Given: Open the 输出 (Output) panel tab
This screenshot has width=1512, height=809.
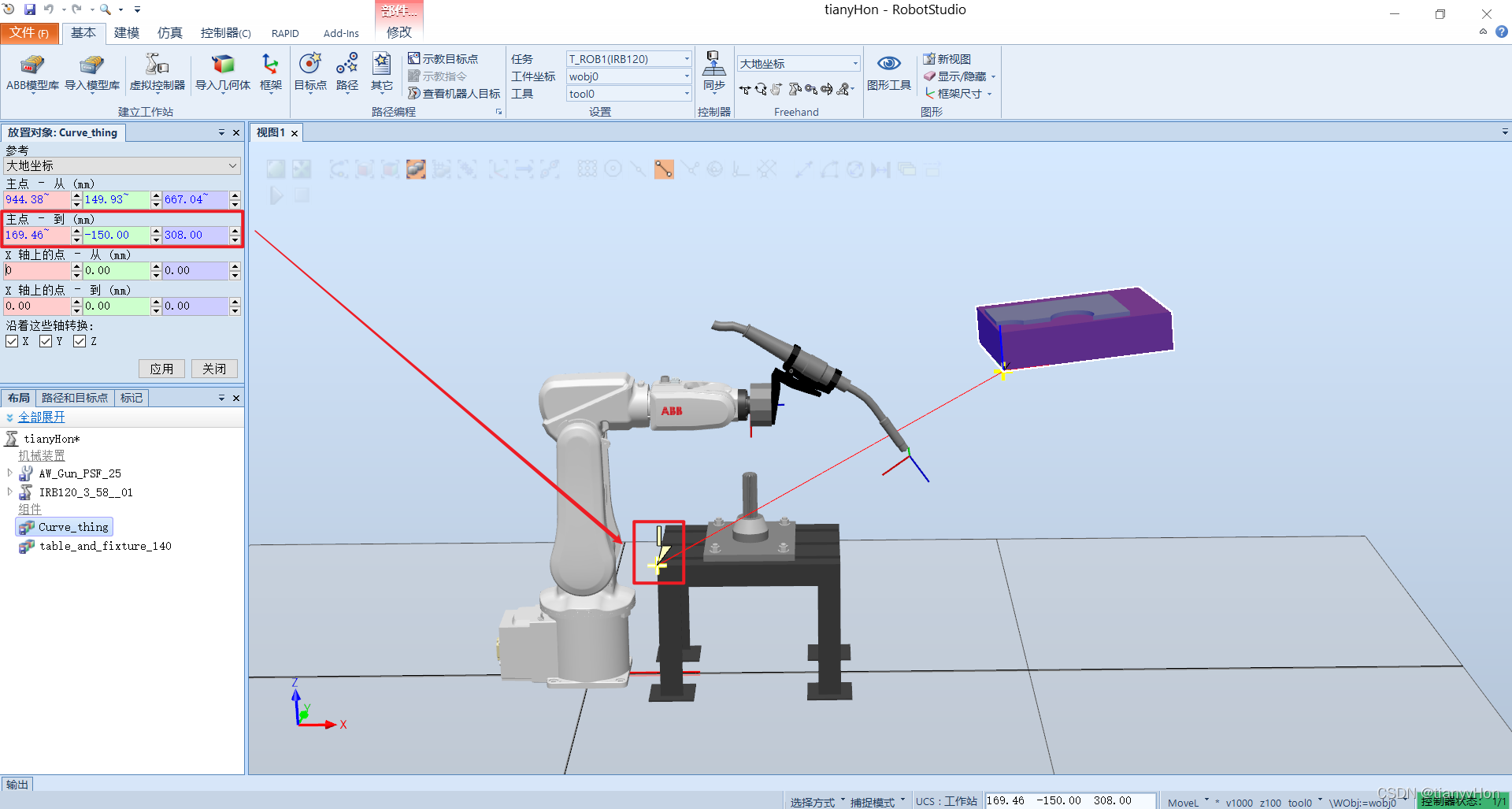Looking at the screenshot, I should tap(17, 785).
